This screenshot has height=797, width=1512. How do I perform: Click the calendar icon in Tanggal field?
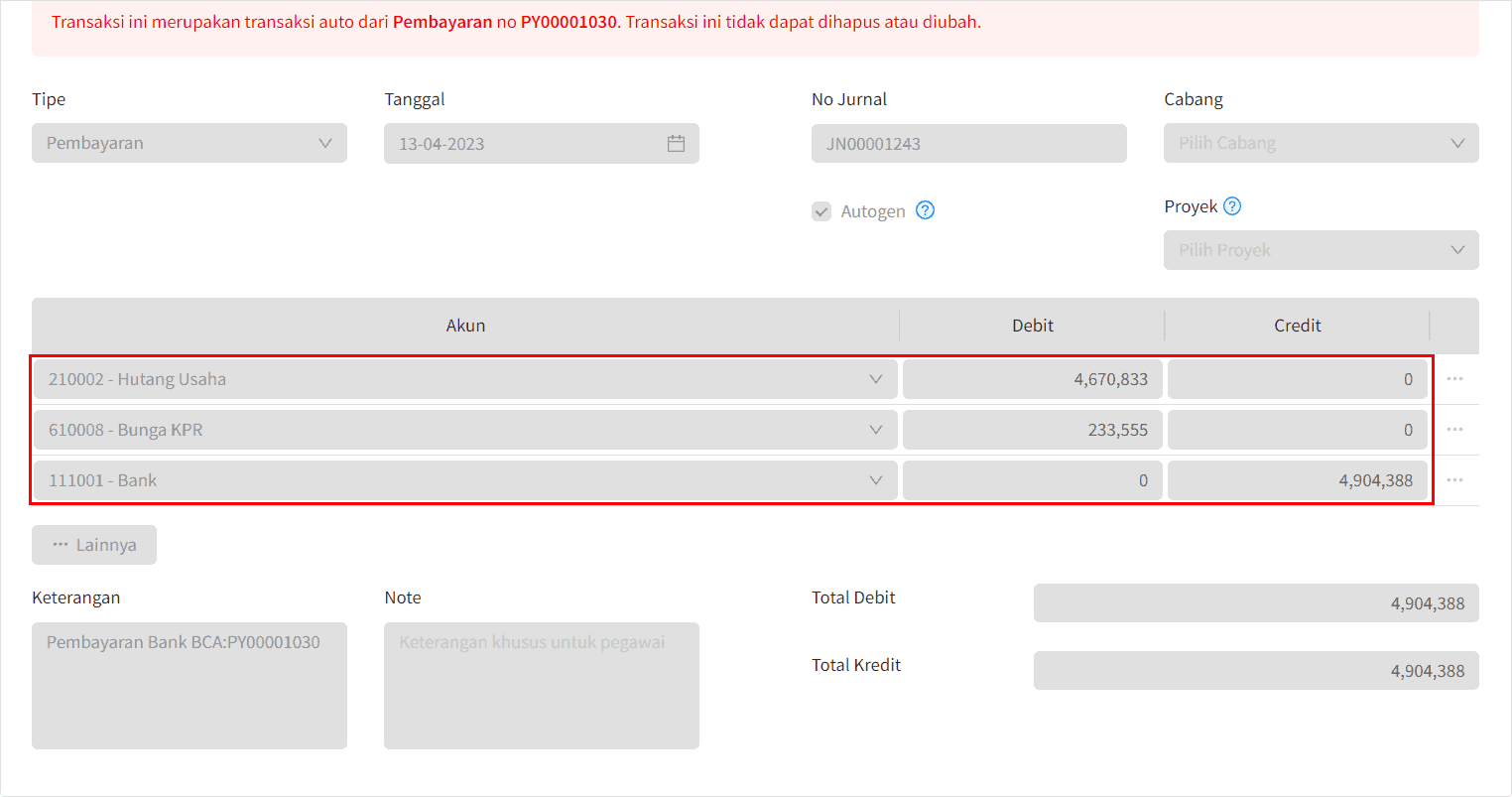coord(676,144)
